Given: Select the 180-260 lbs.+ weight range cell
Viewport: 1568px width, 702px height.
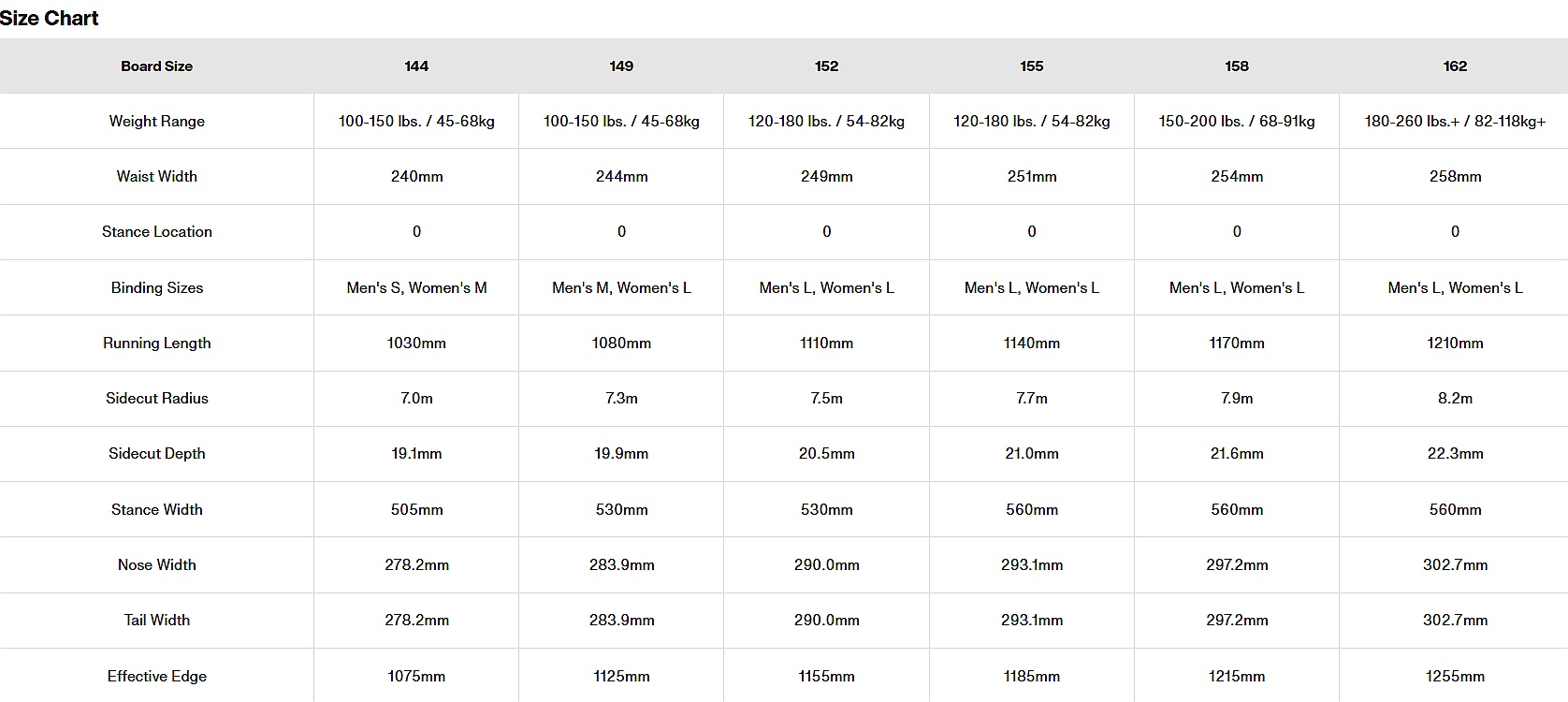Looking at the screenshot, I should coord(1455,121).
